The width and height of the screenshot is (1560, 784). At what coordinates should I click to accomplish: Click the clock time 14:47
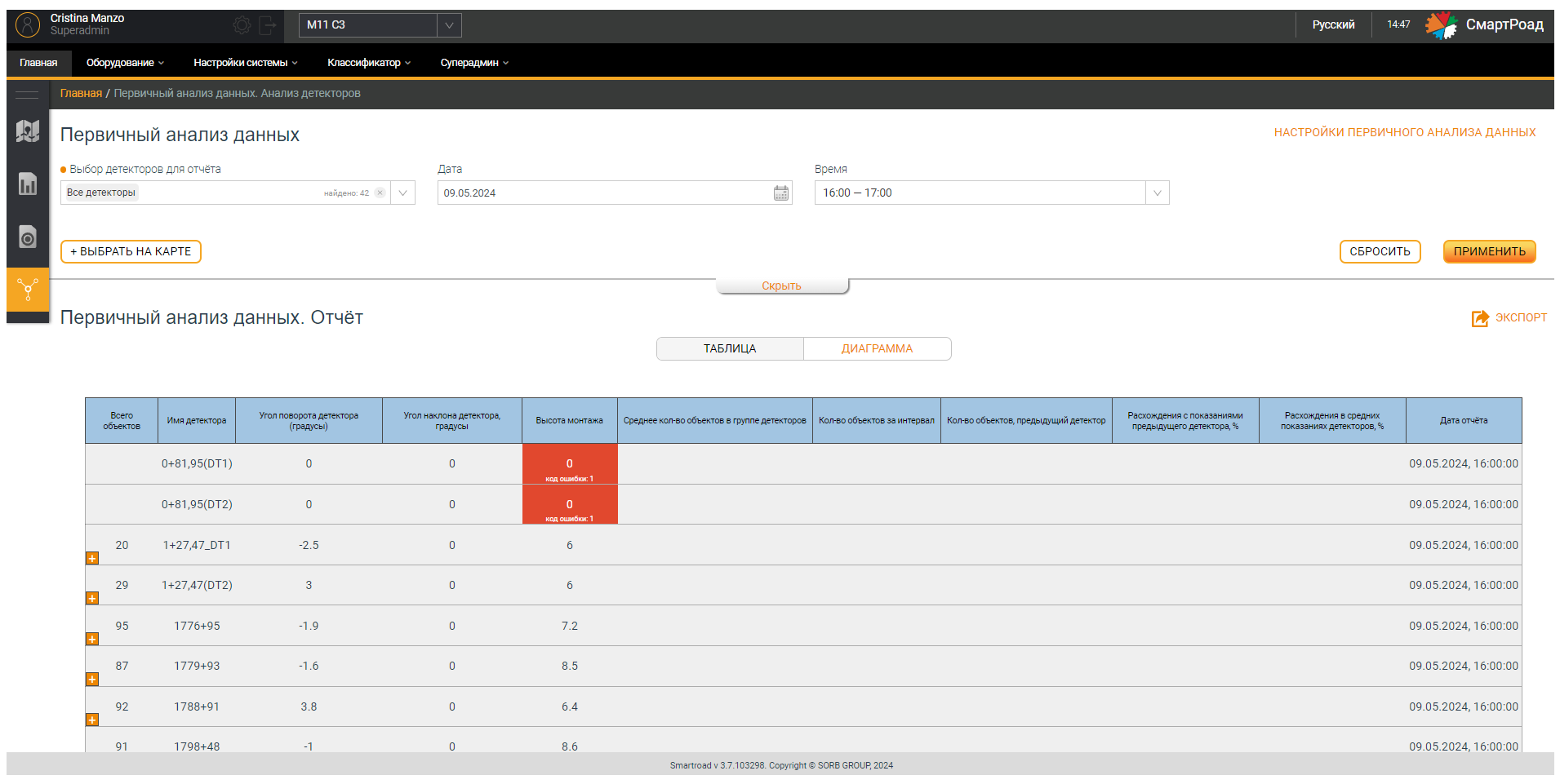[x=1398, y=25]
